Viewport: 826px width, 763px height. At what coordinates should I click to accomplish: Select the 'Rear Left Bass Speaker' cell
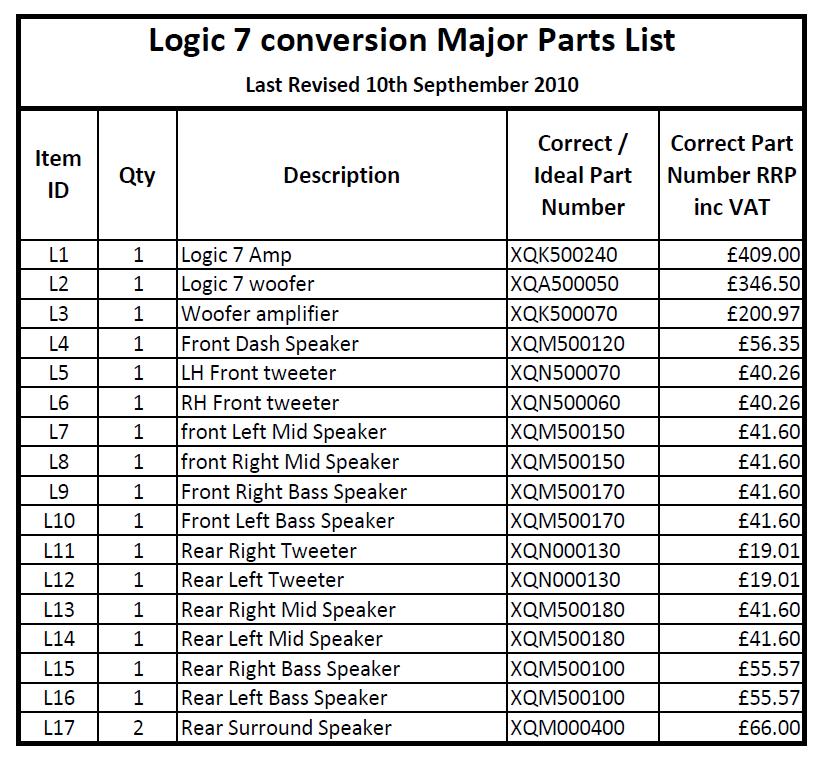click(x=342, y=698)
